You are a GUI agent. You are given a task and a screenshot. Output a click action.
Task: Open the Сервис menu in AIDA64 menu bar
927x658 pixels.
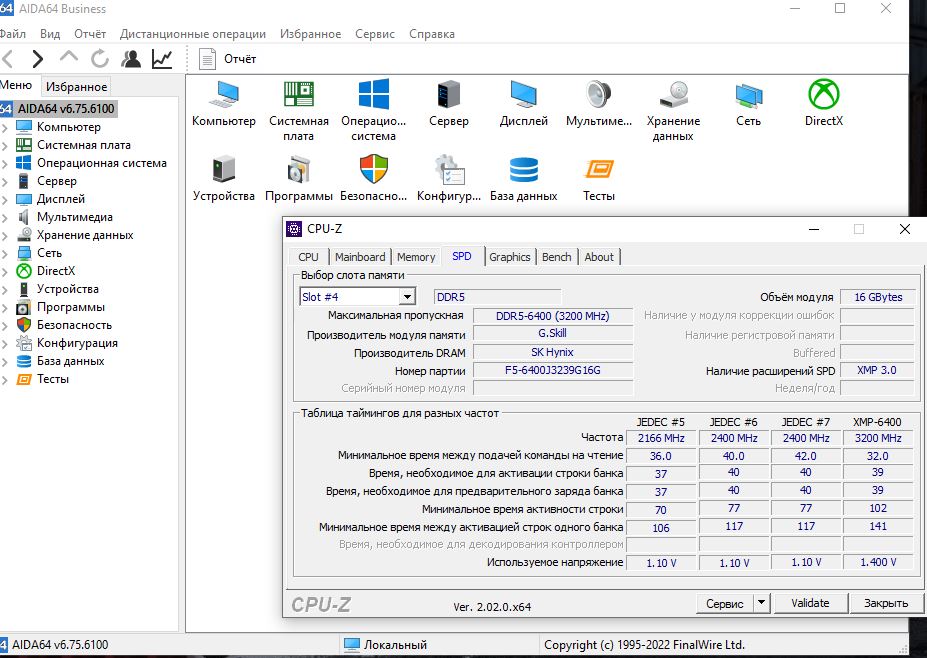(x=375, y=34)
